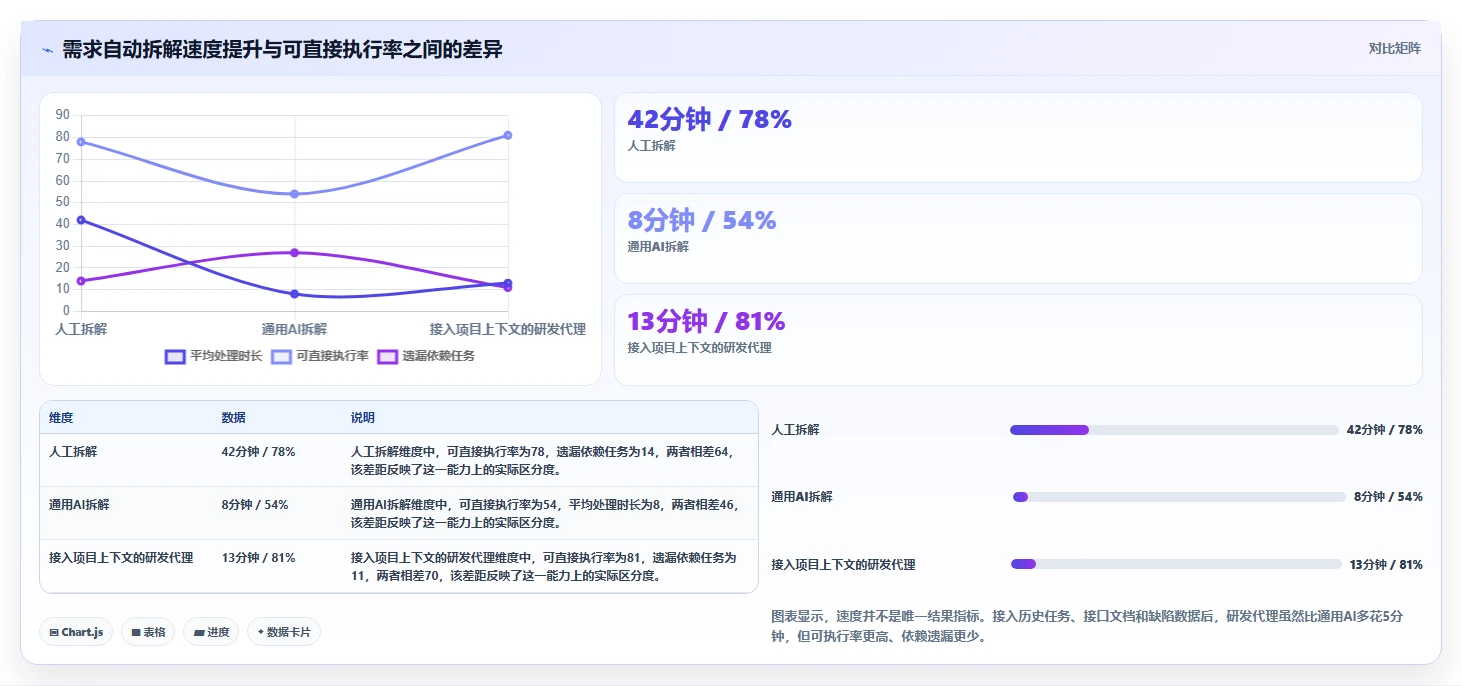Image resolution: width=1462 pixels, height=686 pixels.
Task: Click the 人工拆解 description mentioning 两者相差64
Action: [x=542, y=460]
